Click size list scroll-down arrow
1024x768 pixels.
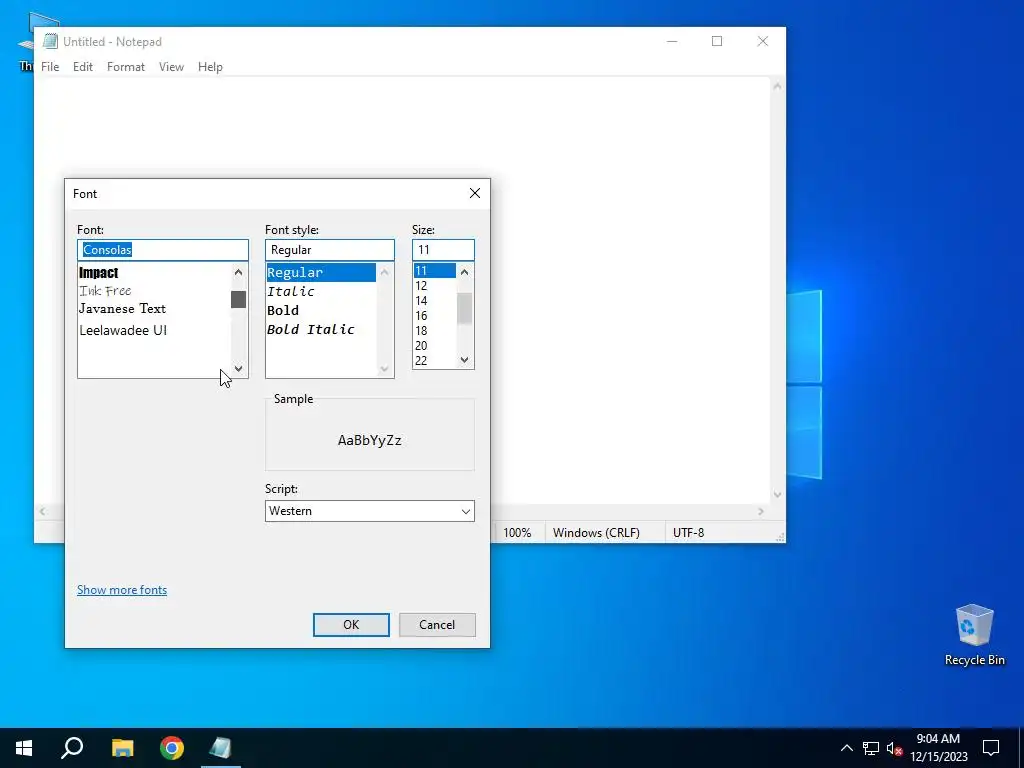click(x=464, y=360)
